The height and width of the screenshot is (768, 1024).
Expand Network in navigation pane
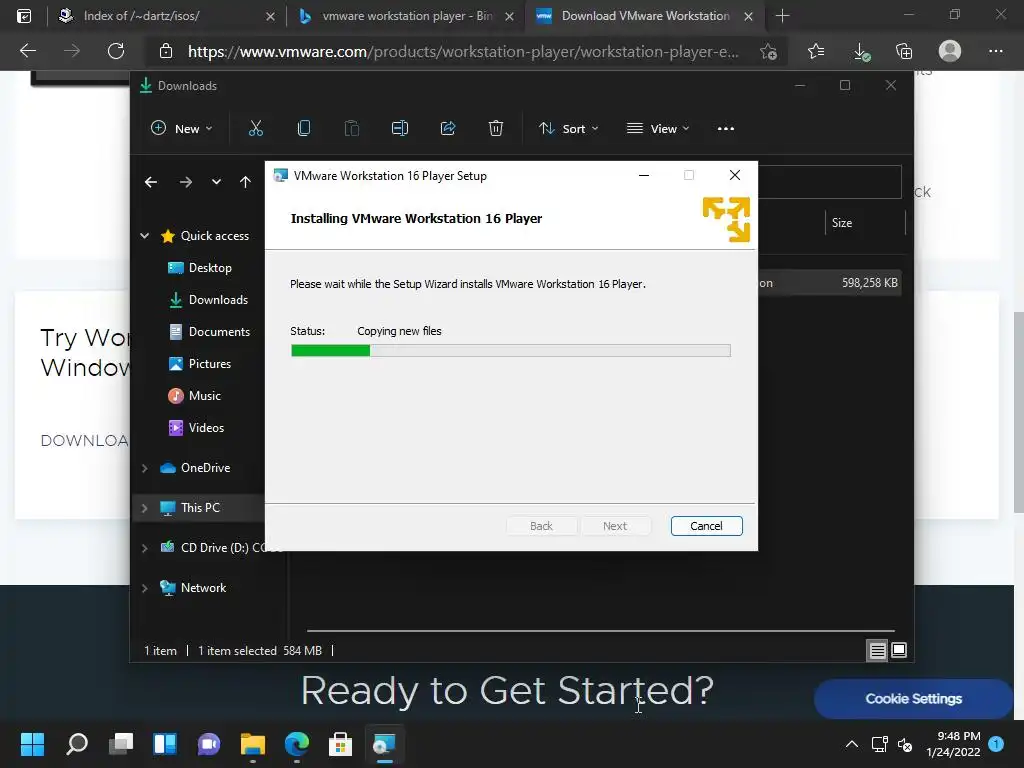[144, 588]
